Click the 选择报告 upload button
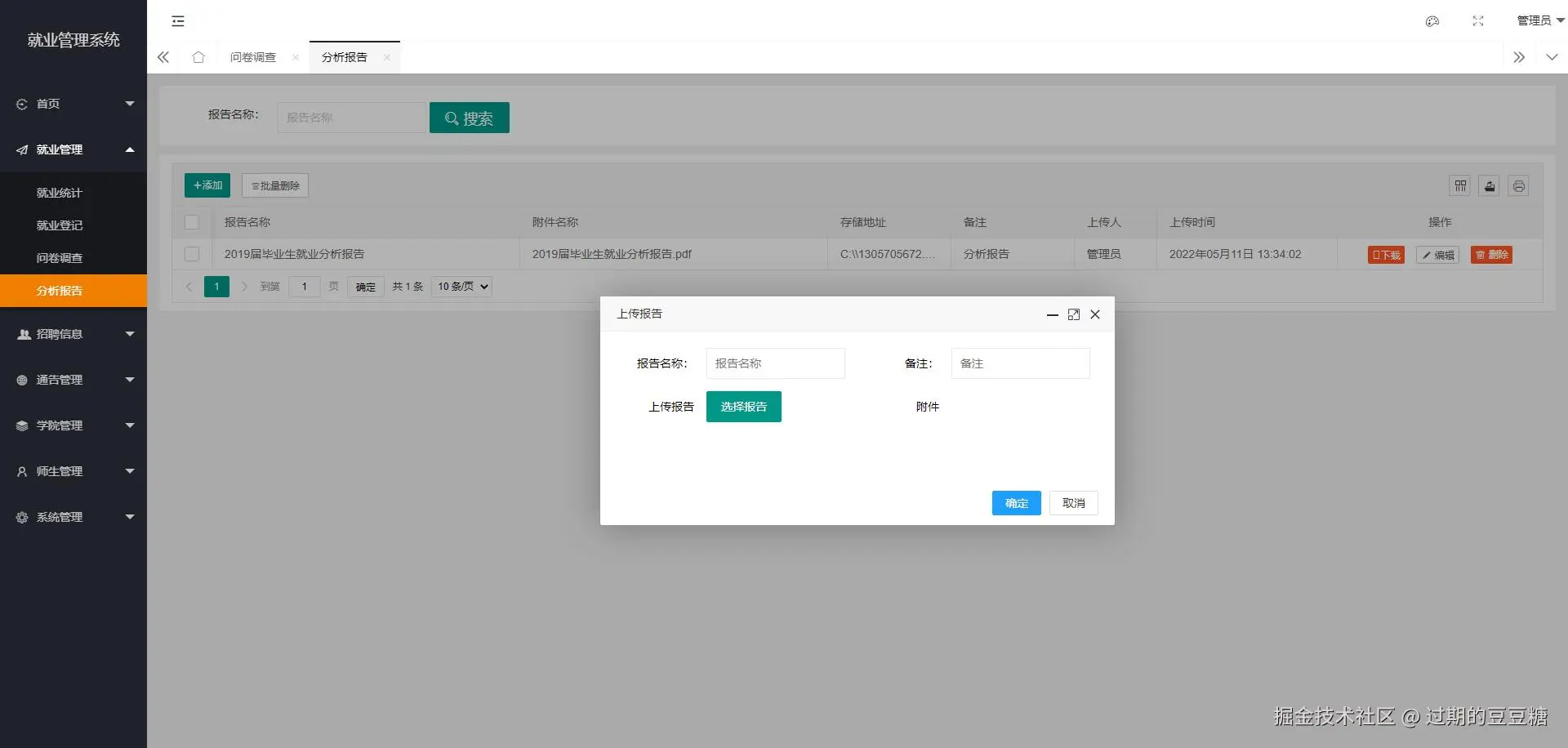Screen dimensions: 1568x748 point(743,406)
